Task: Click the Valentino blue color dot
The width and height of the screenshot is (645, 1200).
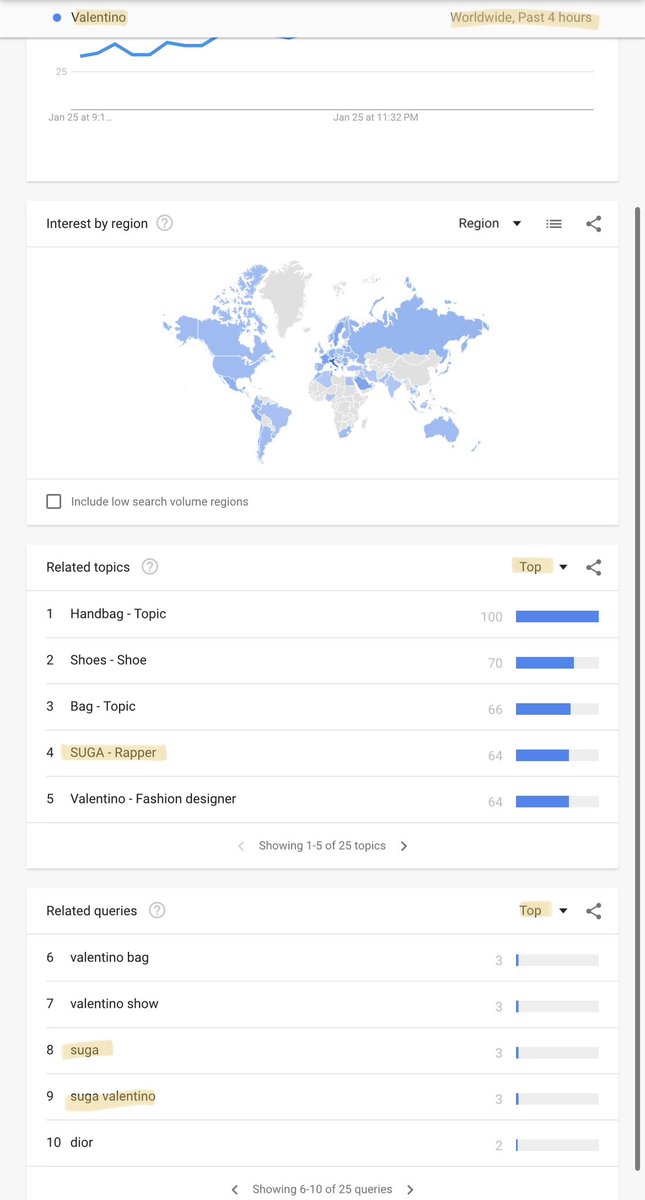Action: click(56, 17)
